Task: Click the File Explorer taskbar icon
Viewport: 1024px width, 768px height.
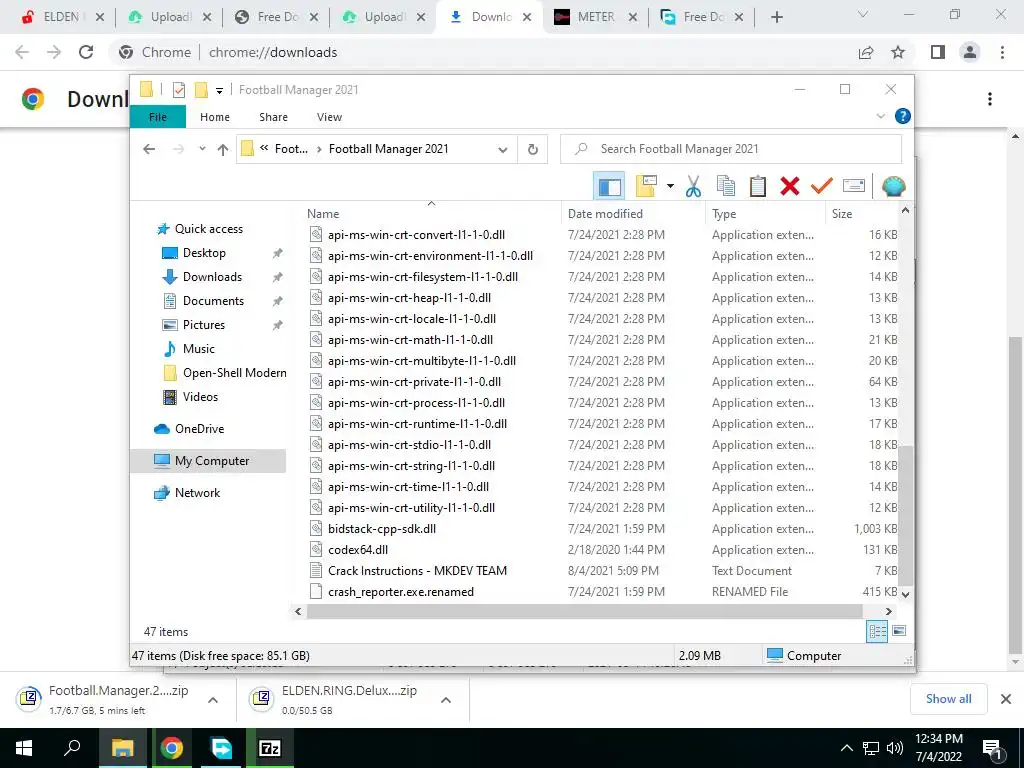Action: (x=122, y=748)
